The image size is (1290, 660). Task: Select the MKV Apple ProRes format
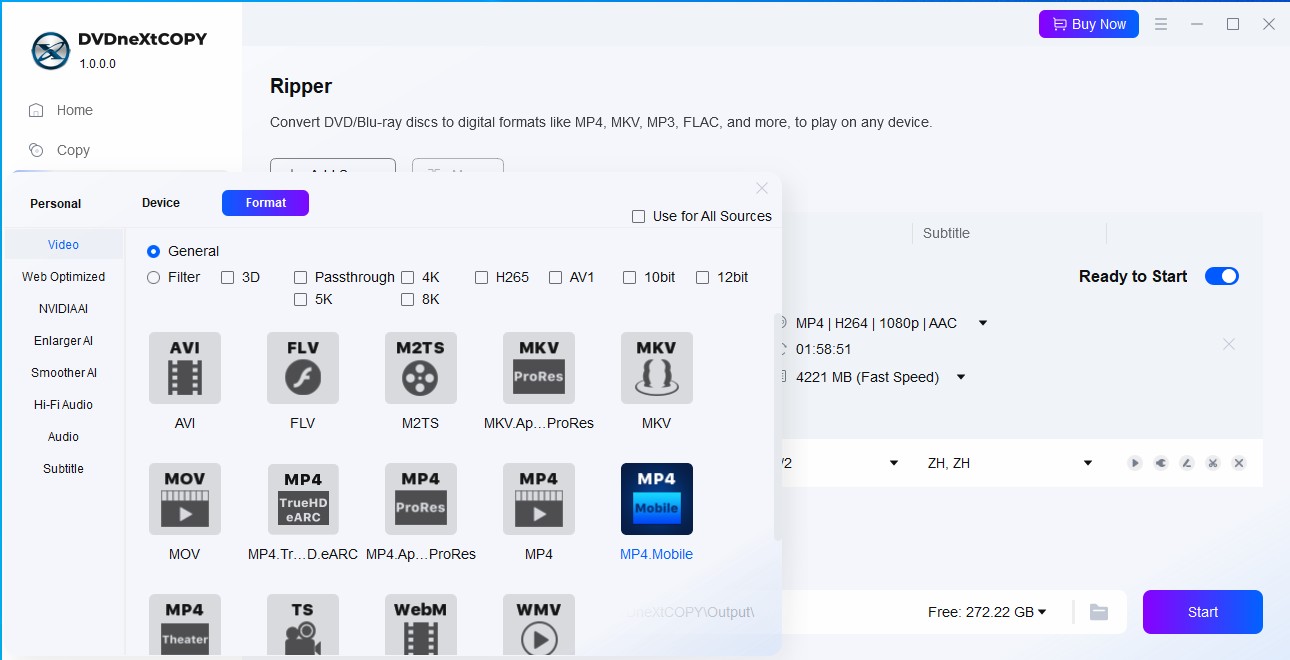click(x=538, y=368)
